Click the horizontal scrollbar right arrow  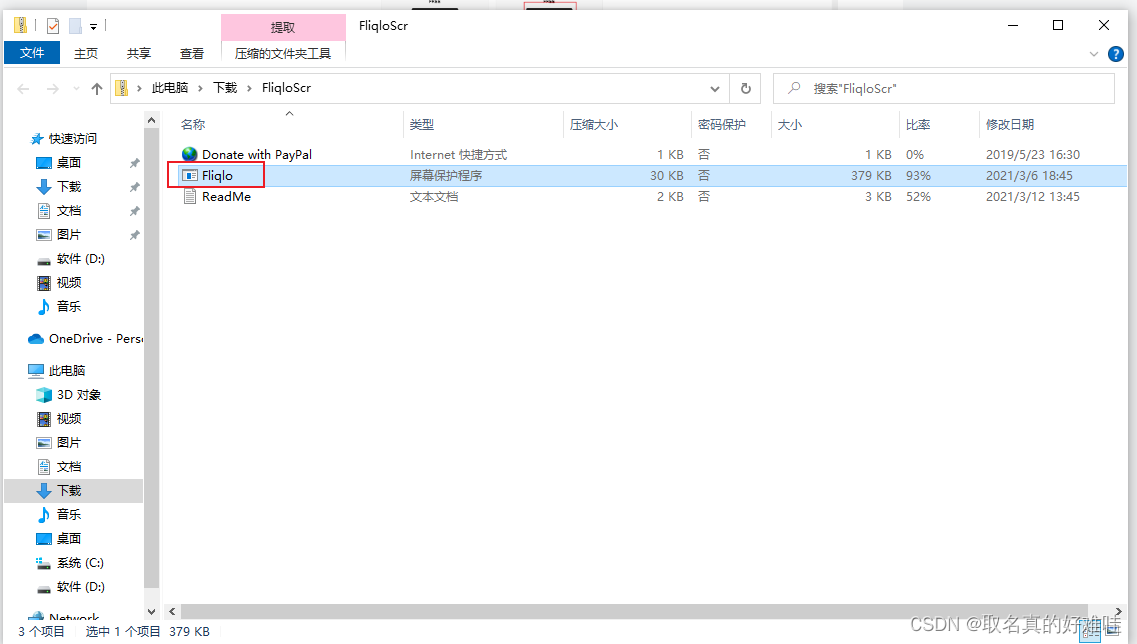[x=1119, y=611]
